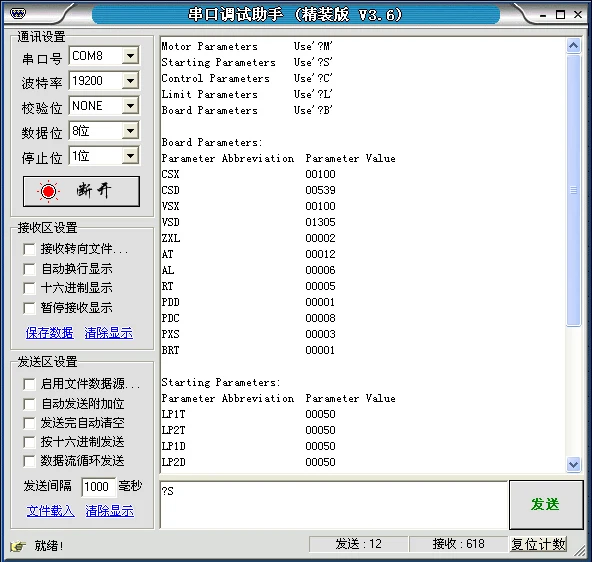Click 清除显示 link in receive settings
592x562 pixels.
pyautogui.click(x=109, y=333)
